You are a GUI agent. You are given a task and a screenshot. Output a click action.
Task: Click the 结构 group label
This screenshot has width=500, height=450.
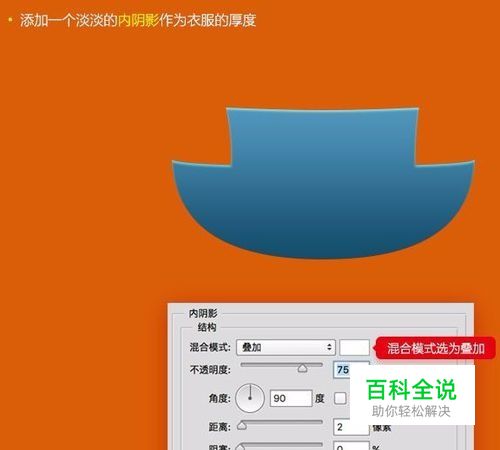pos(207,327)
